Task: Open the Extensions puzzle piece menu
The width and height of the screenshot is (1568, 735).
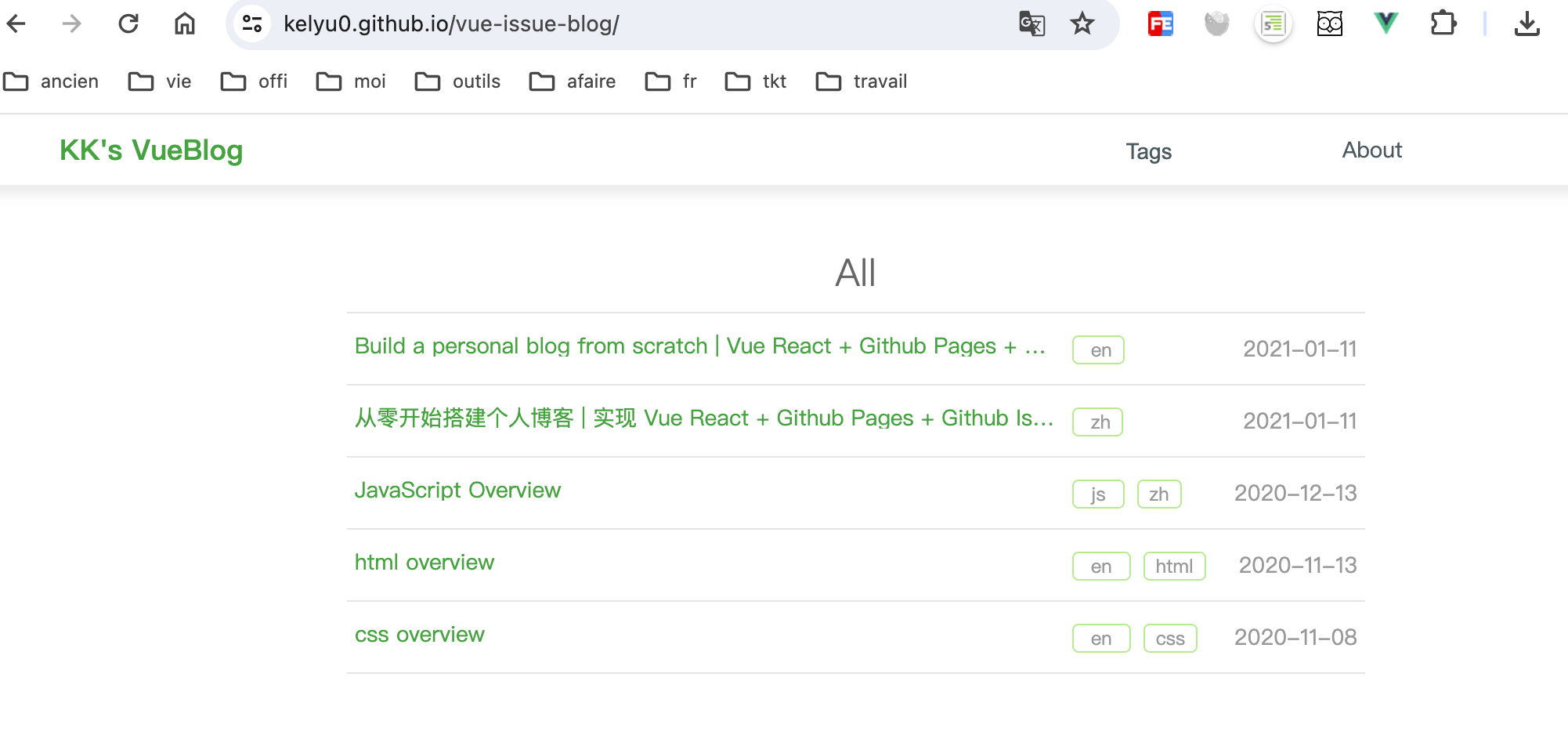Action: [x=1443, y=24]
